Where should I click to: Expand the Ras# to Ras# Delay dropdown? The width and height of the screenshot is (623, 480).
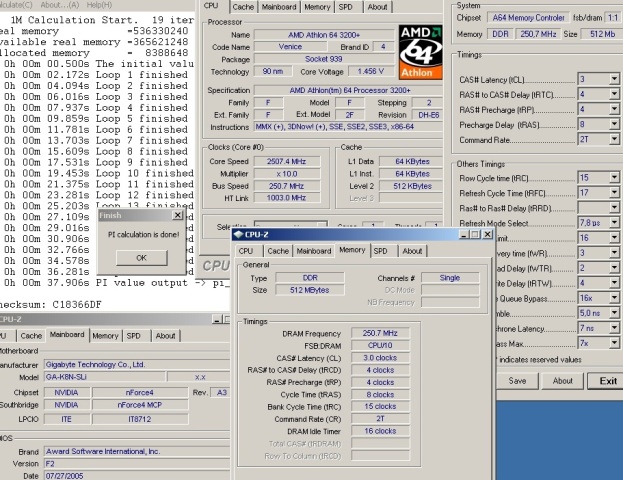[614, 208]
